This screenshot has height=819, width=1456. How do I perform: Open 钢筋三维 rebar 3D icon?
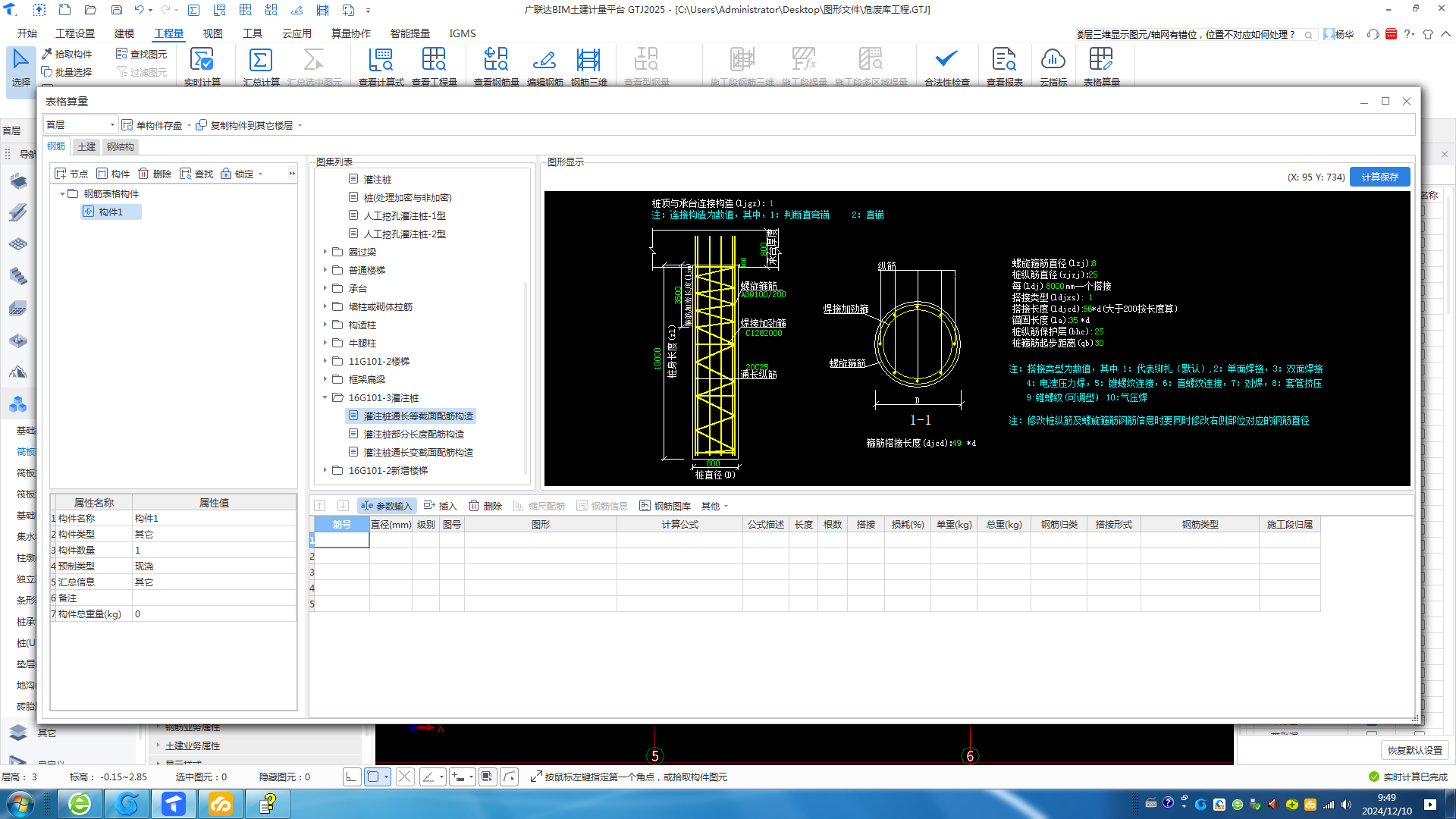(588, 67)
